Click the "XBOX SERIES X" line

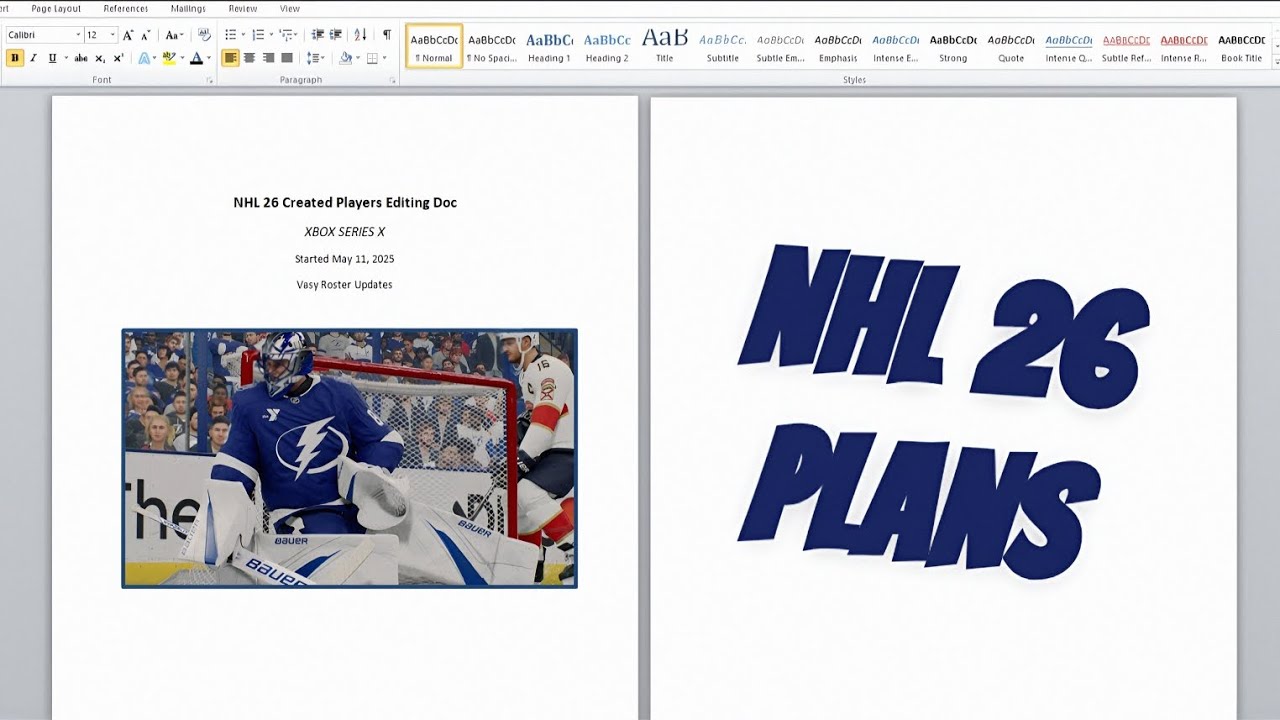point(345,232)
